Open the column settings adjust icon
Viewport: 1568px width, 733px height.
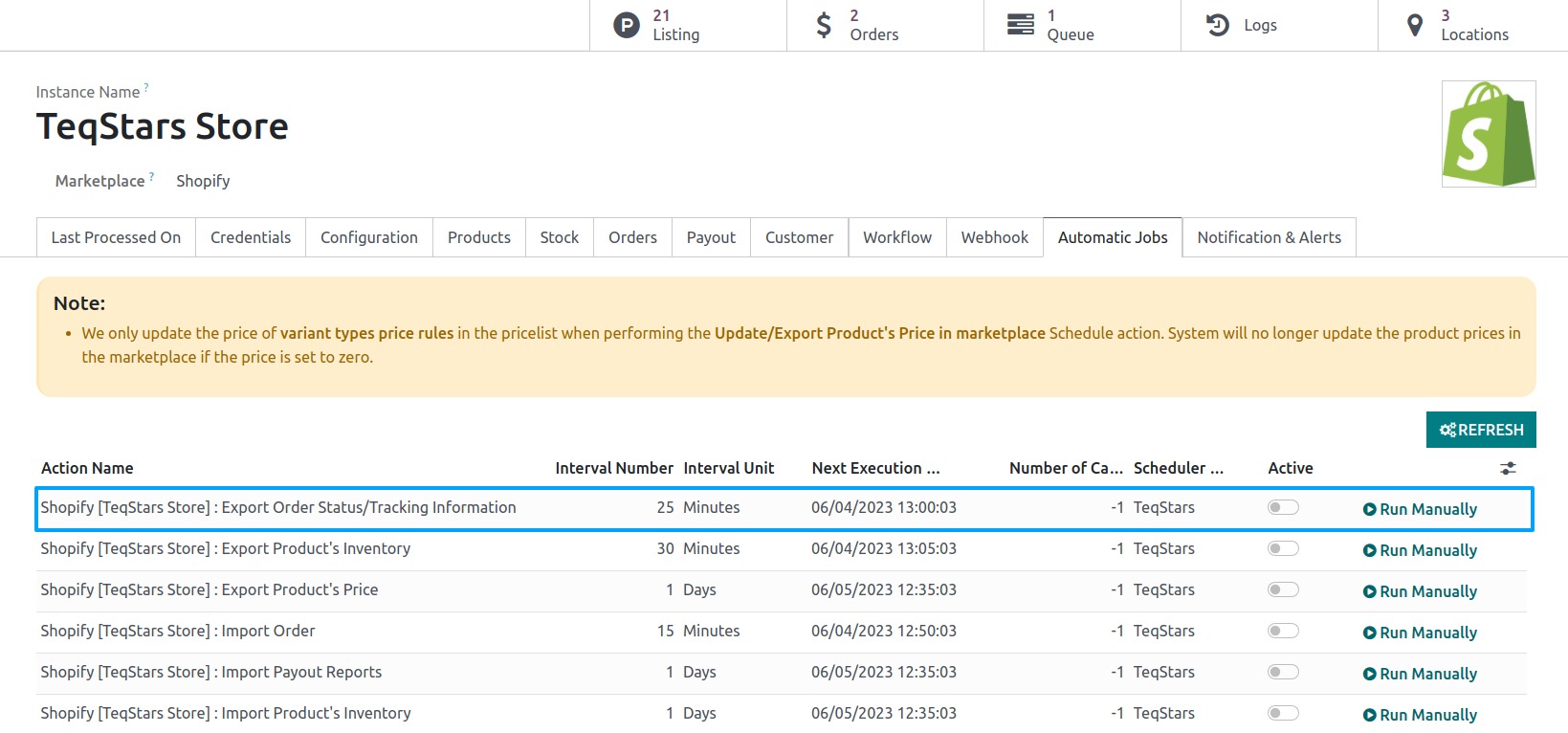tap(1508, 468)
